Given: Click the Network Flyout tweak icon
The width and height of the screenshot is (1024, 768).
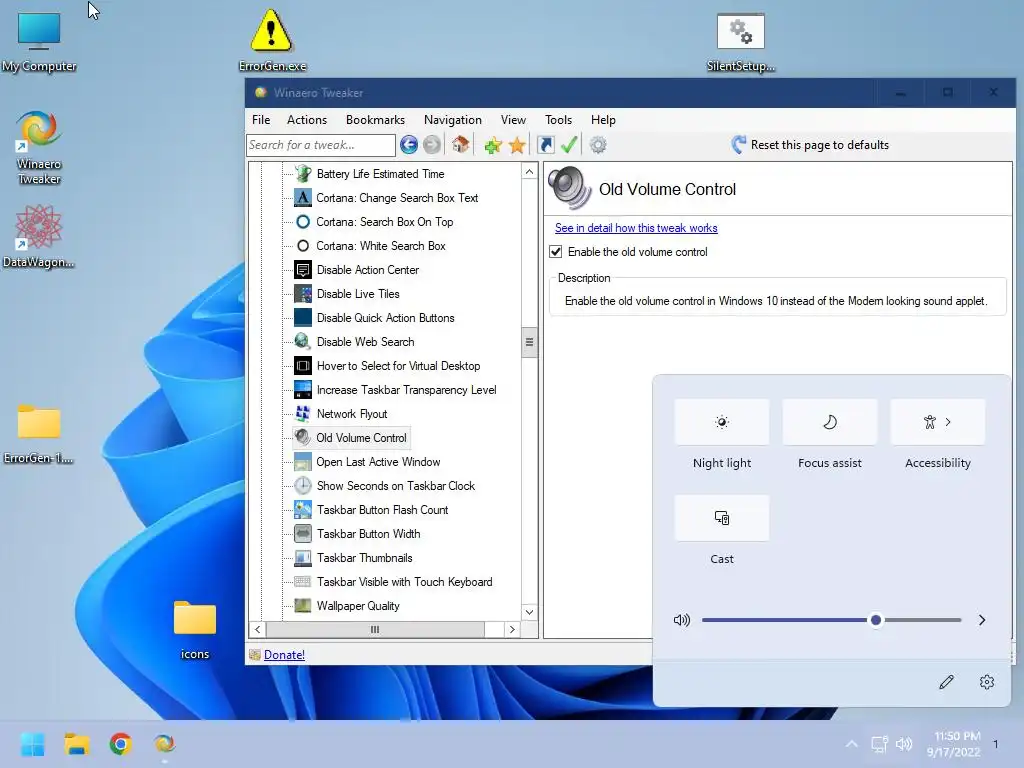Looking at the screenshot, I should (302, 413).
